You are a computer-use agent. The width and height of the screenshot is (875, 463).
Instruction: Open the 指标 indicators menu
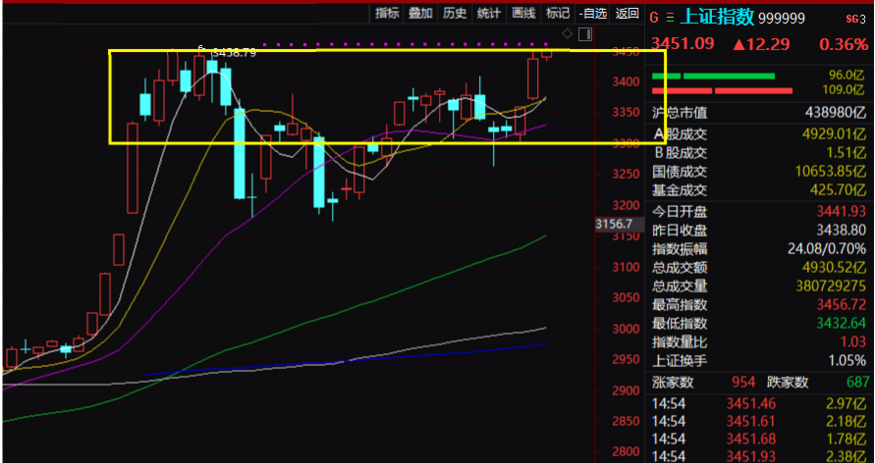pyautogui.click(x=387, y=13)
